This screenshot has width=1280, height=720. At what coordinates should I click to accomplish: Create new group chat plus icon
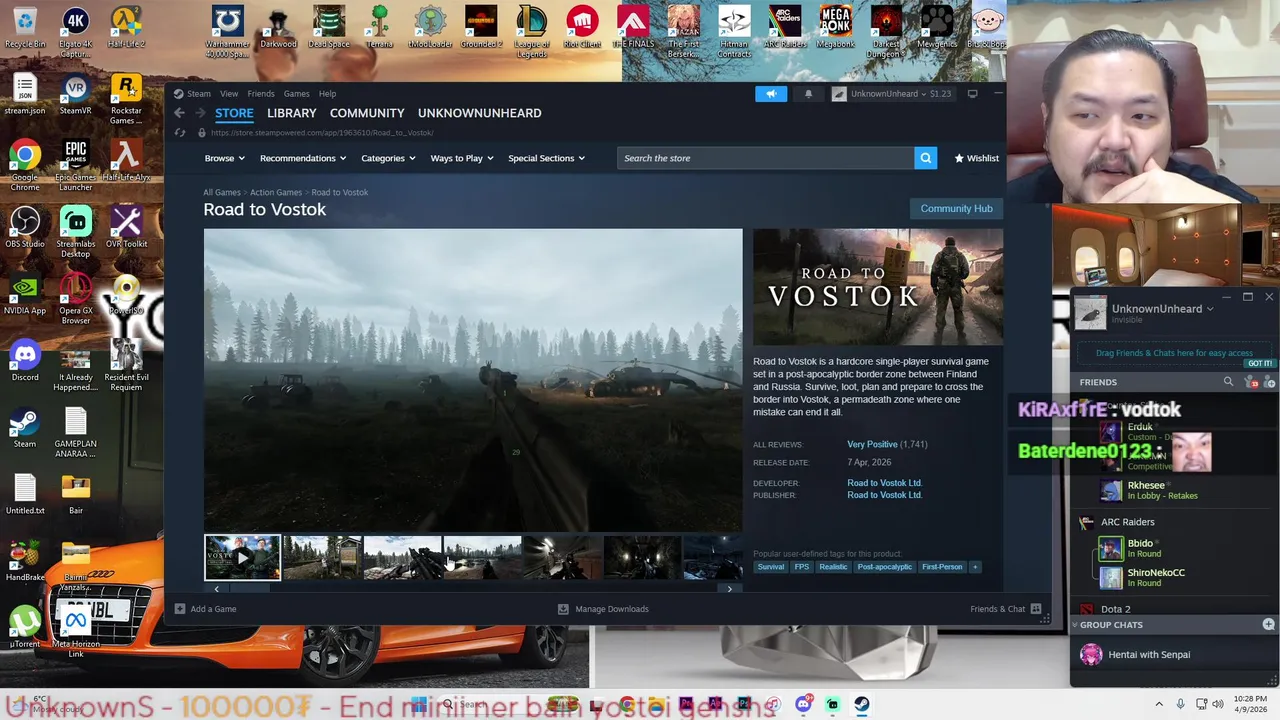tap(1268, 624)
